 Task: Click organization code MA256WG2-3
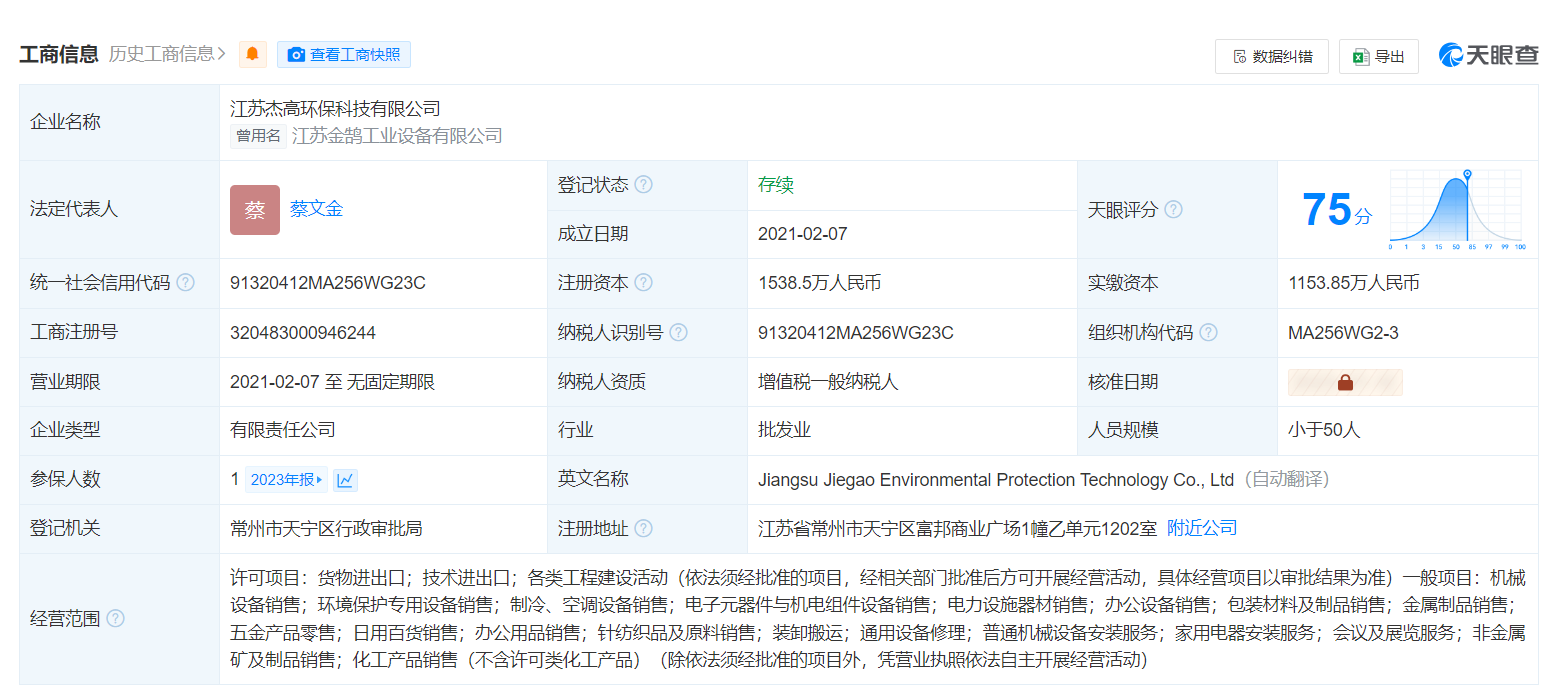1343,332
